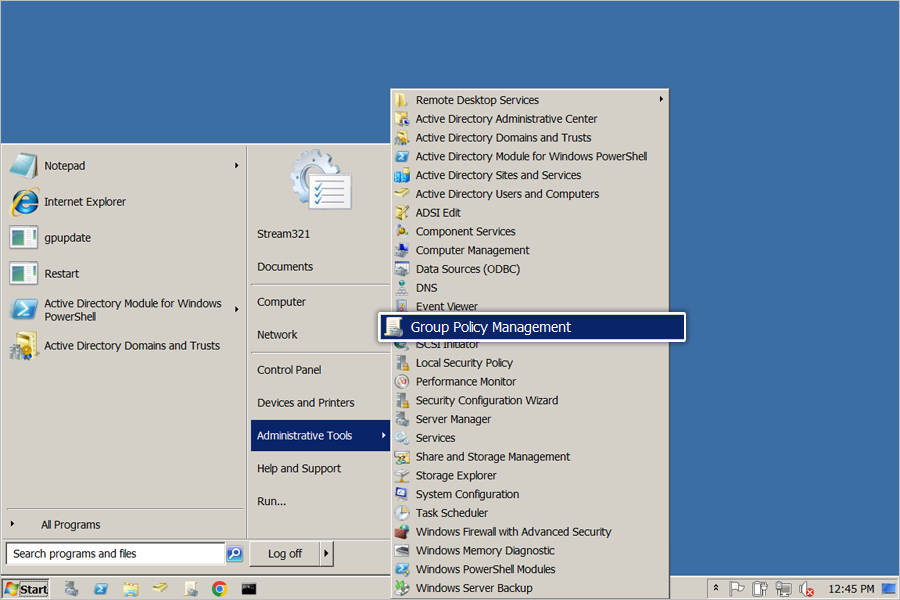
Task: Expand All Programs list
Action: tap(70, 524)
